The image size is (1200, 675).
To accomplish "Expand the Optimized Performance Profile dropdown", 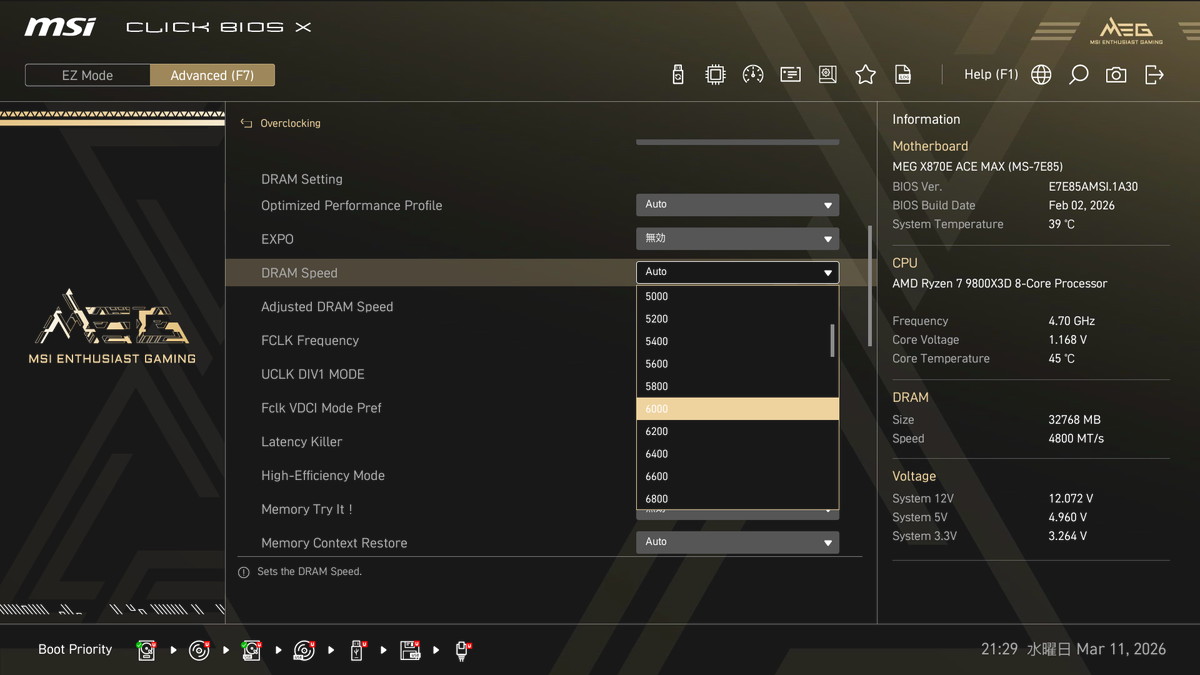I will 737,205.
